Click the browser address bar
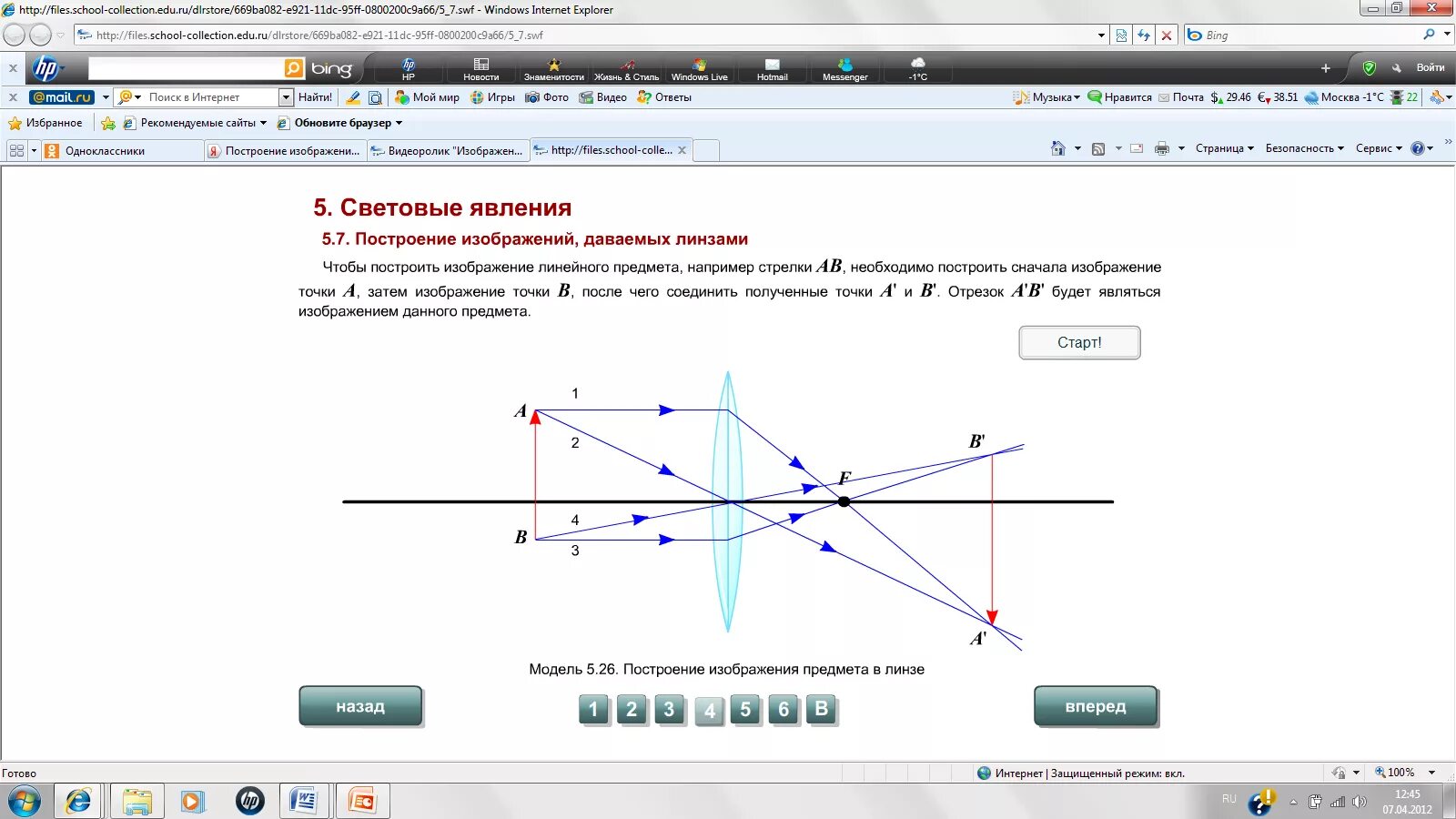 coord(591,35)
